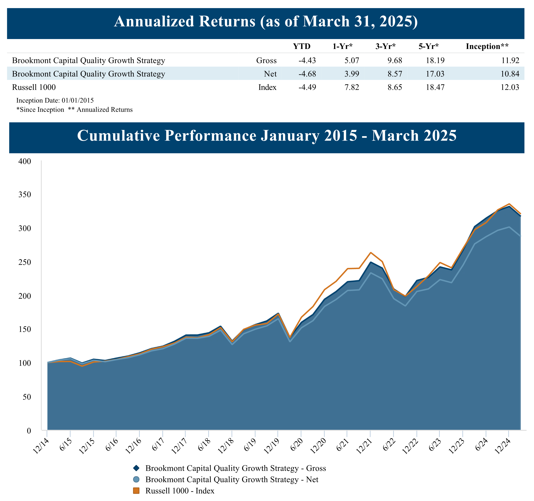
Task: Click the 250 y-axis label
Action: 25,262
